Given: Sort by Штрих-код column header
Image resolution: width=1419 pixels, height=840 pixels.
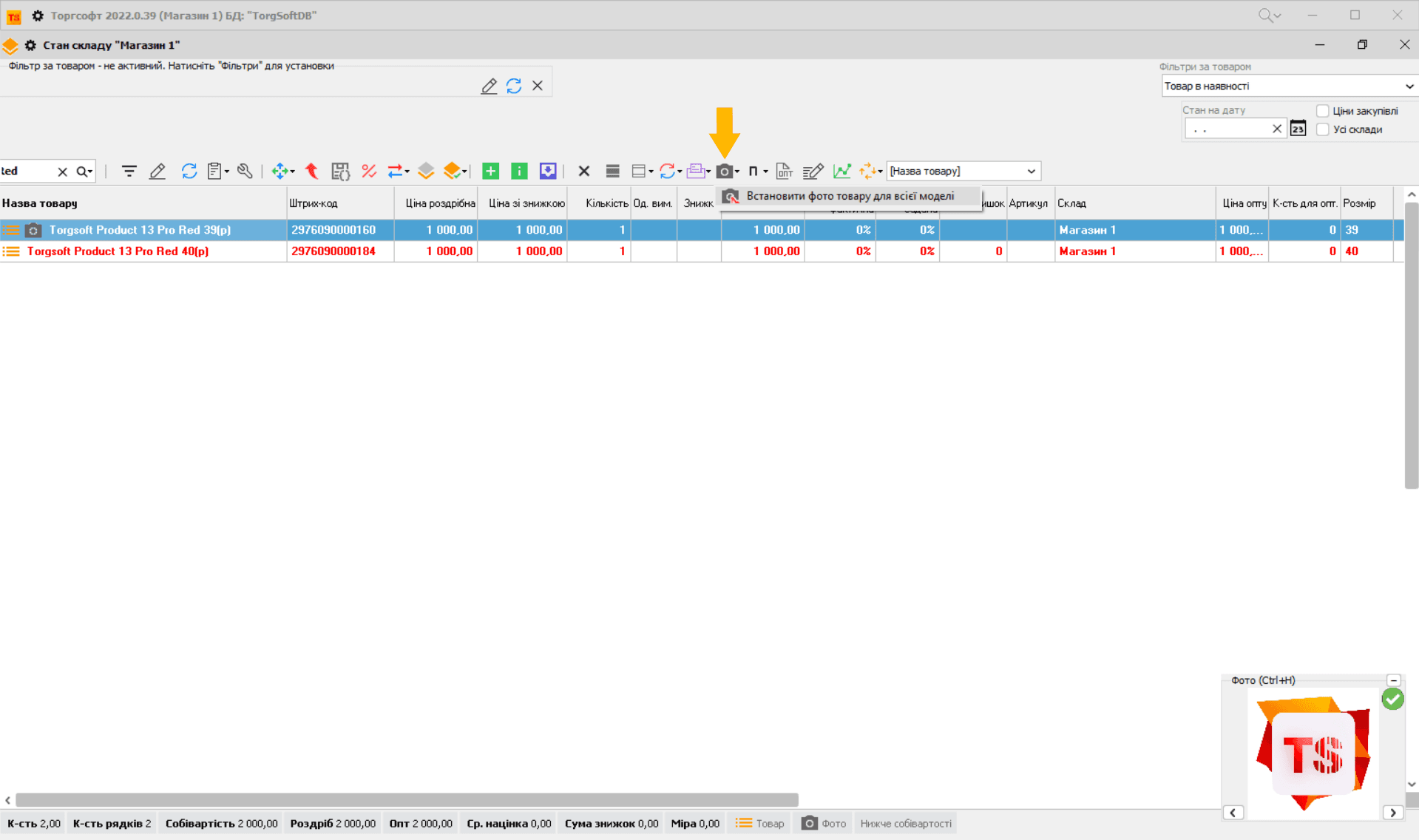Looking at the screenshot, I should 340,203.
